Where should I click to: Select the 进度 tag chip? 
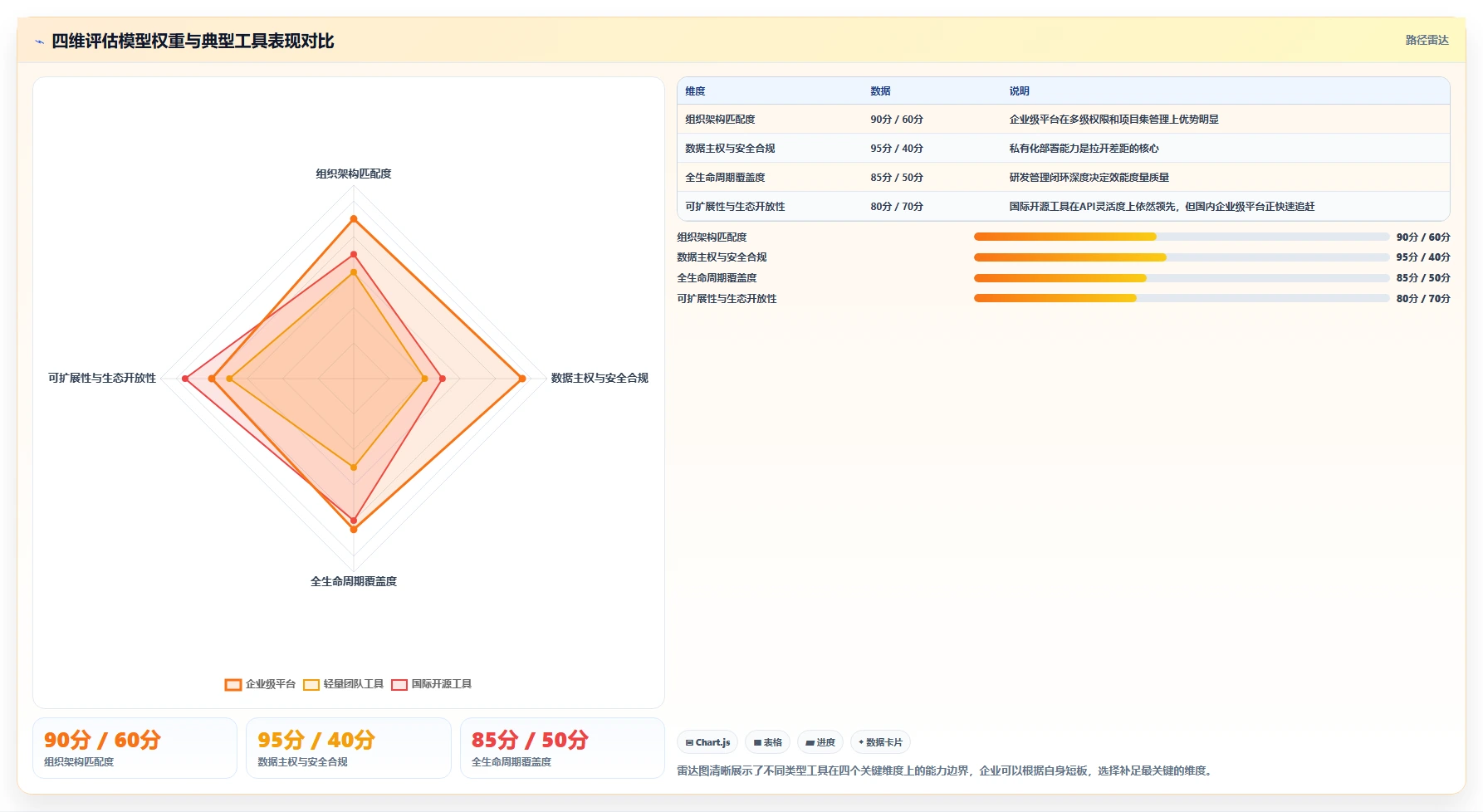coord(820,742)
